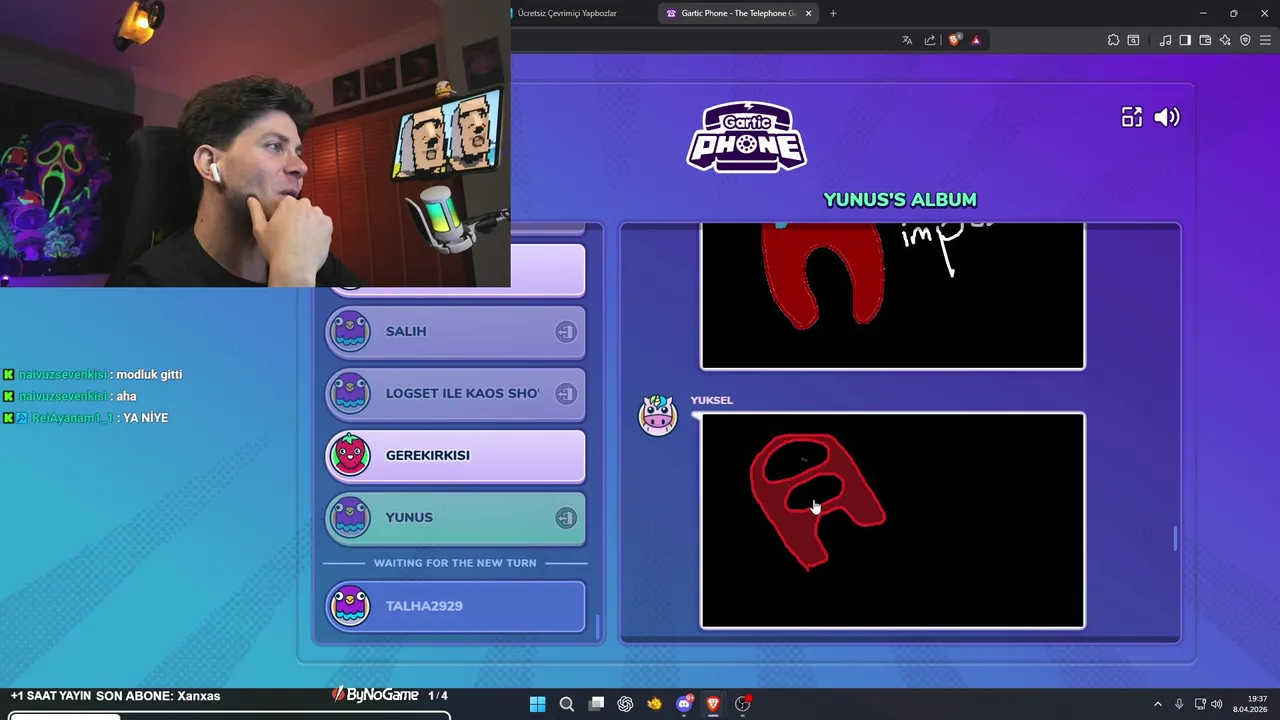Mute the Gartic Phone sound

tap(1167, 118)
